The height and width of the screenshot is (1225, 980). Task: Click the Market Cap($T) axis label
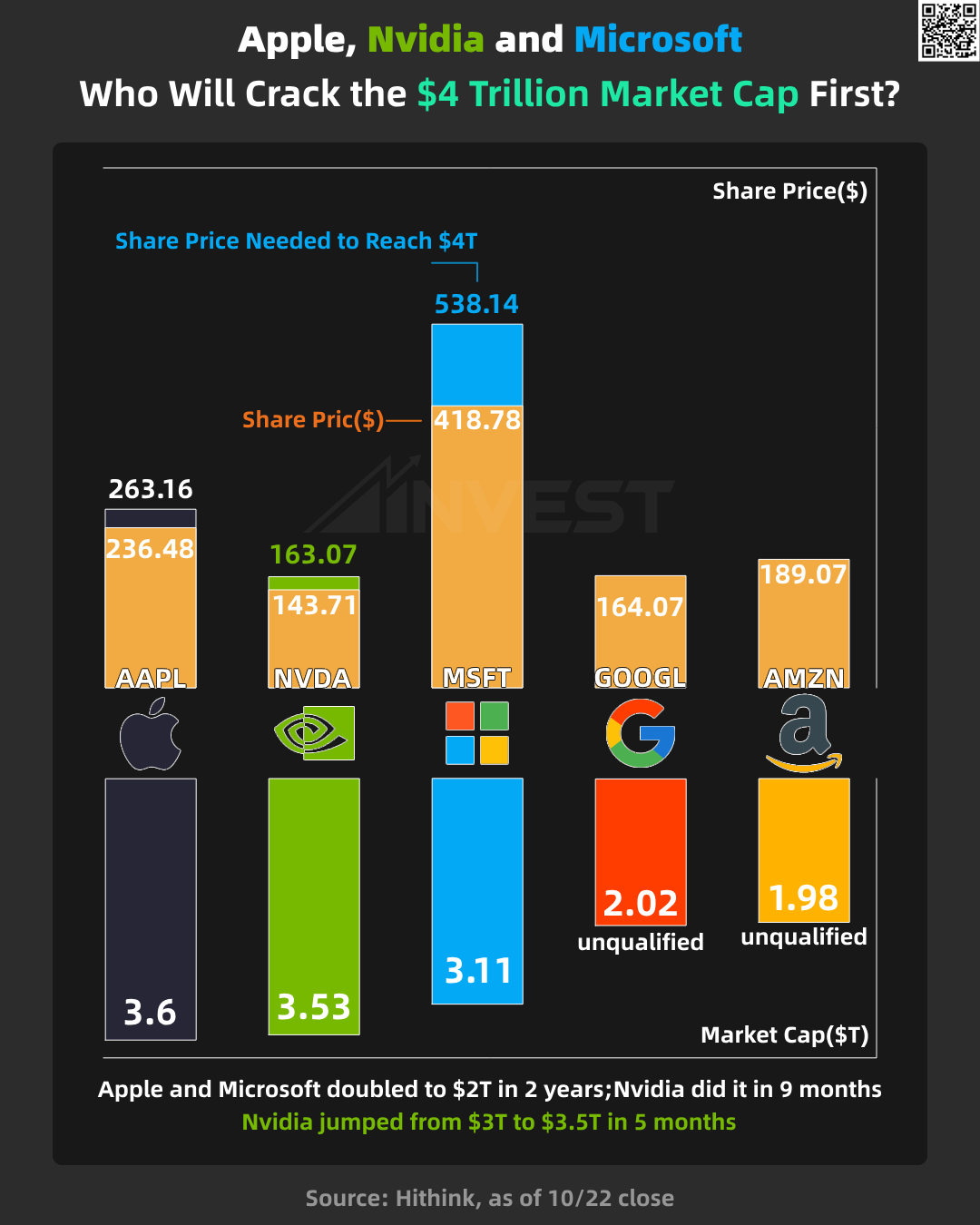[785, 1035]
